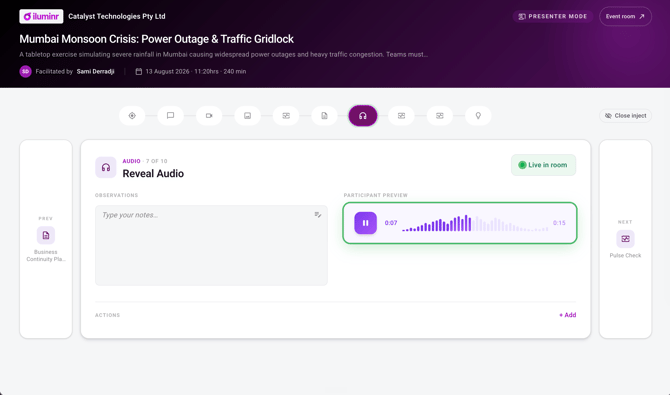Pause the audio preview playback
This screenshot has width=670, height=395.
point(365,223)
